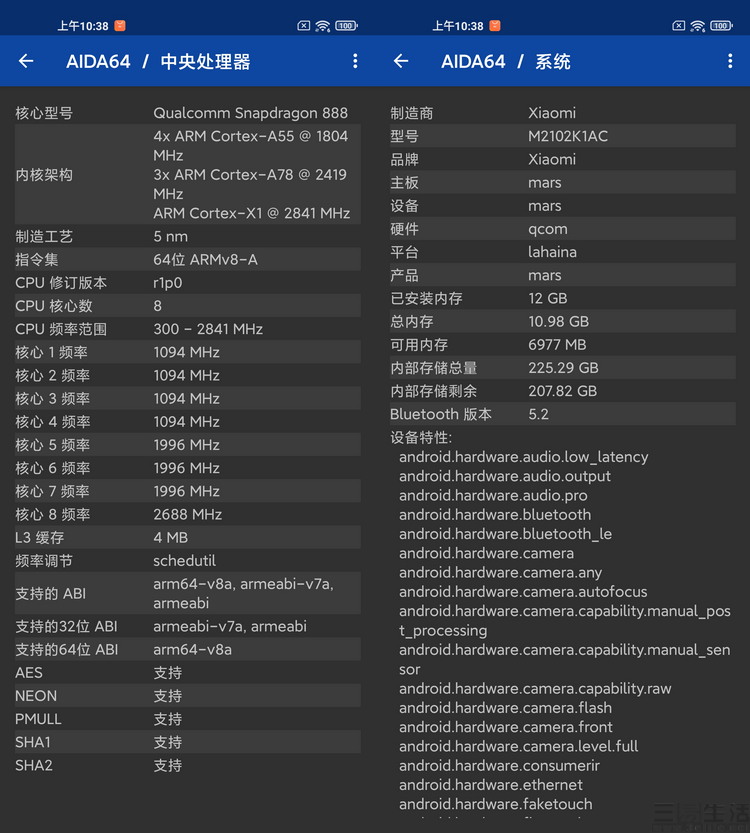Screen dimensions: 750x833
Task: Select the NEON row
Action: (x=188, y=695)
